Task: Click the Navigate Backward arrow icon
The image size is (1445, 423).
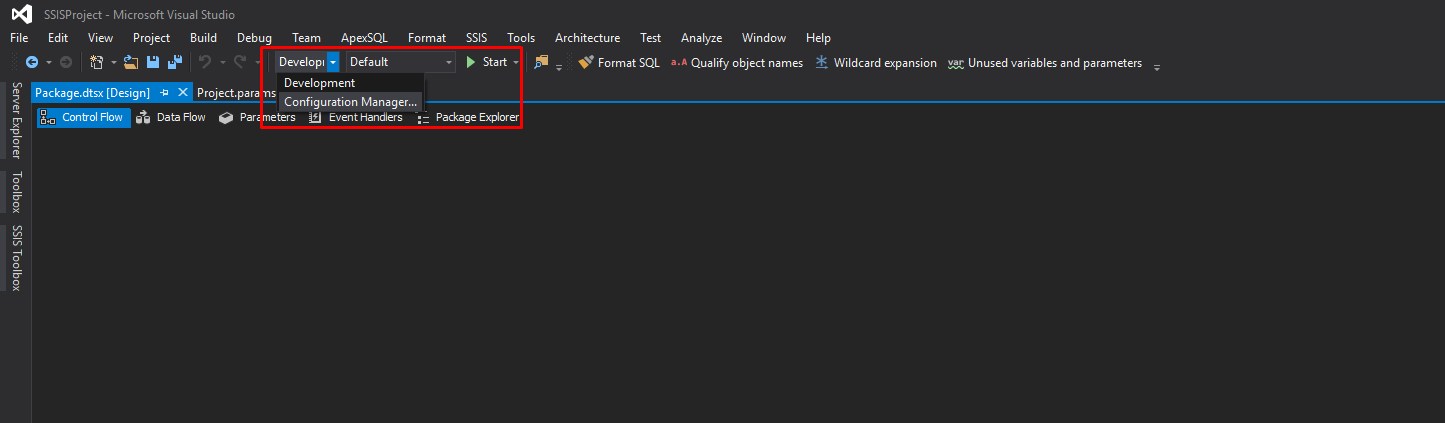Action: click(x=31, y=62)
